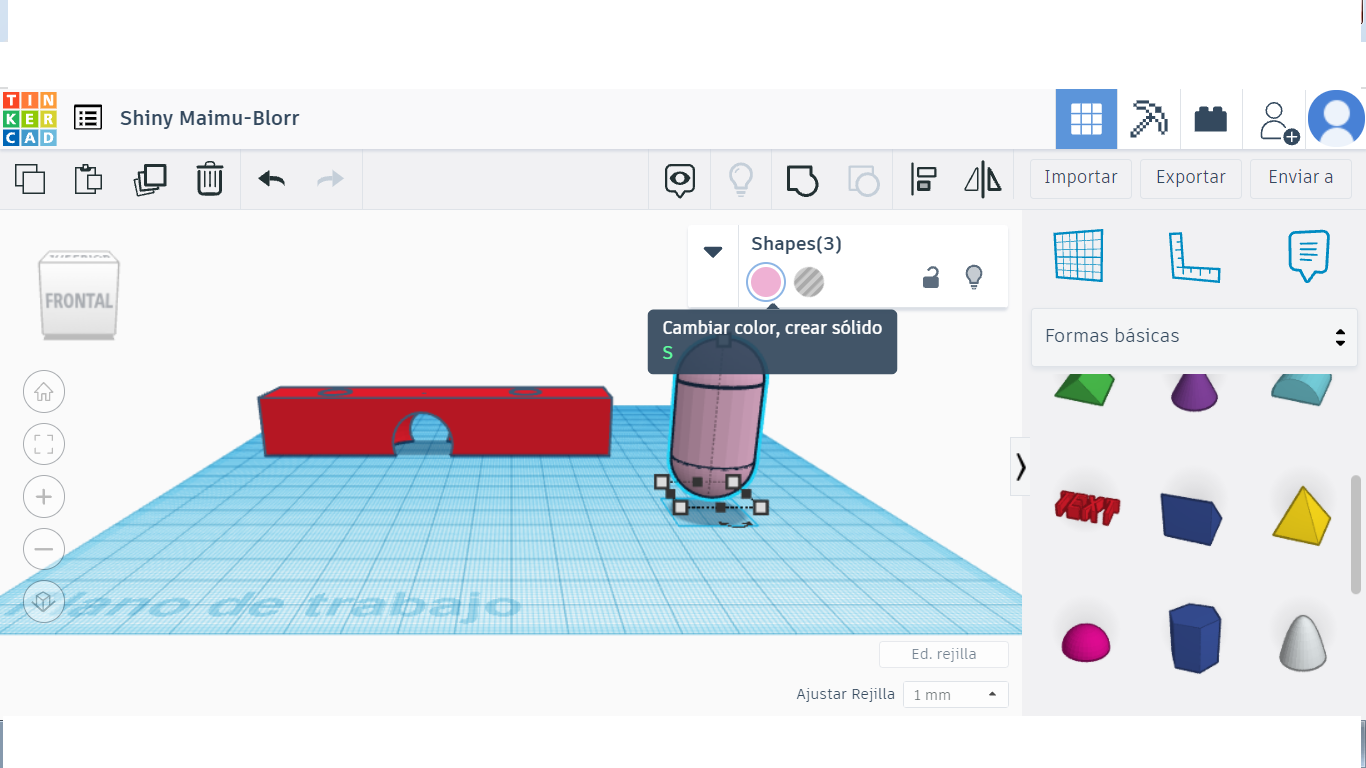Pick the red TEXT shape
This screenshot has height=768, width=1366.
[1086, 508]
